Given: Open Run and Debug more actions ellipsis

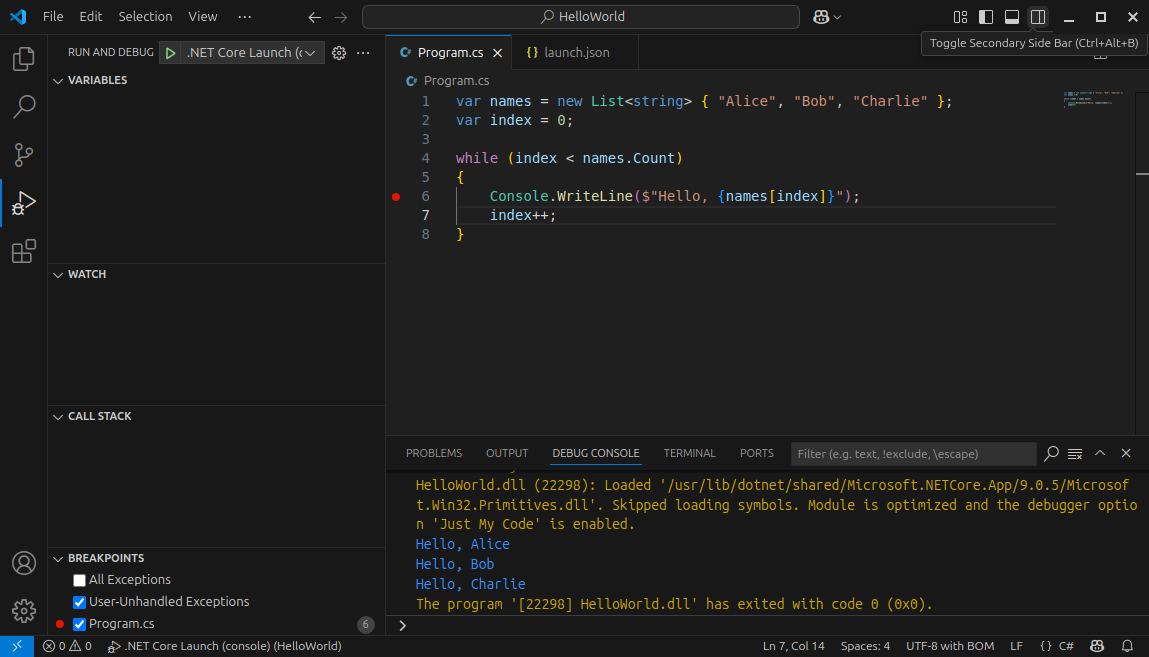Looking at the screenshot, I should [363, 53].
